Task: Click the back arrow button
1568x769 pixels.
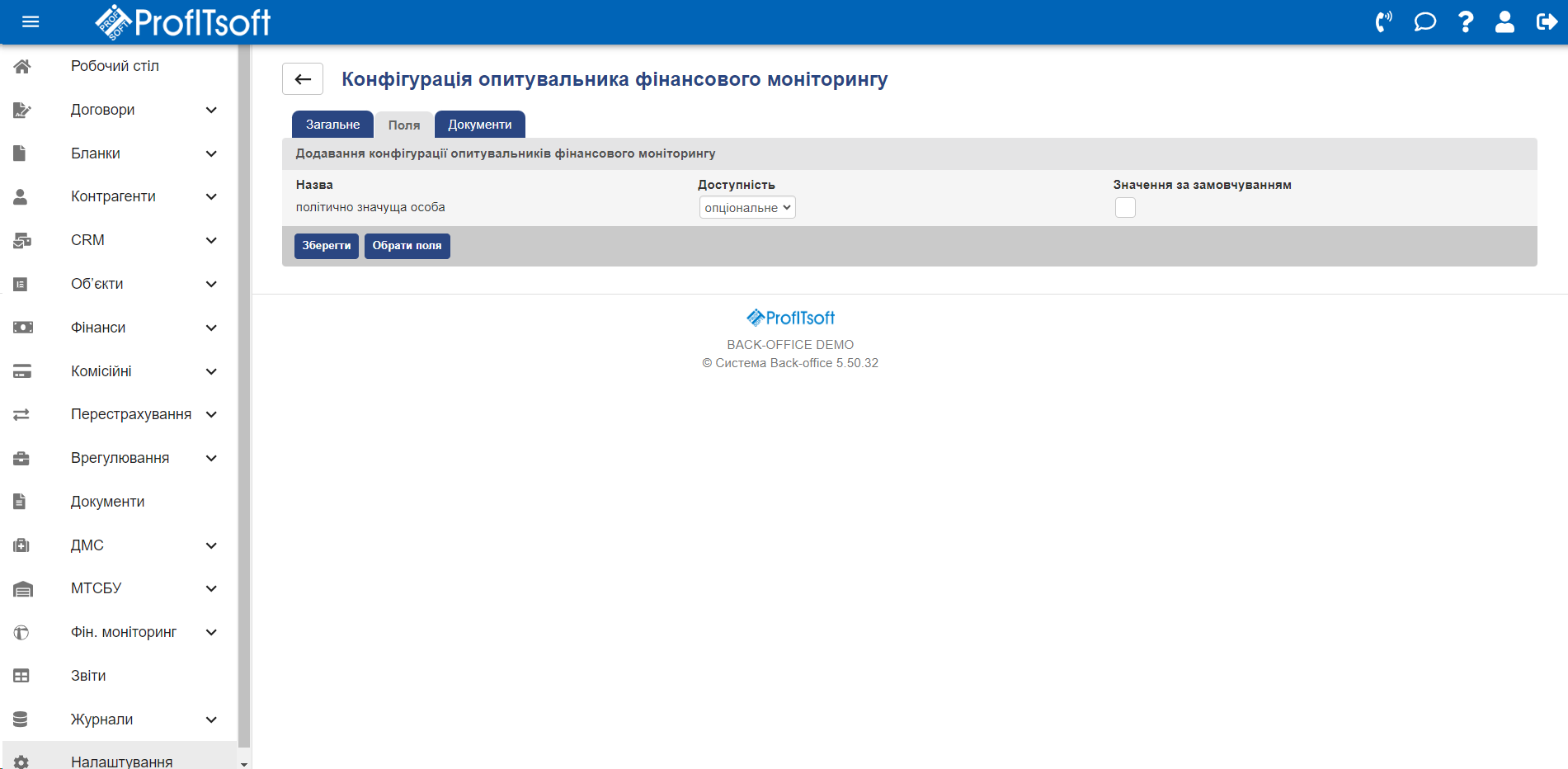Action: pos(303,79)
